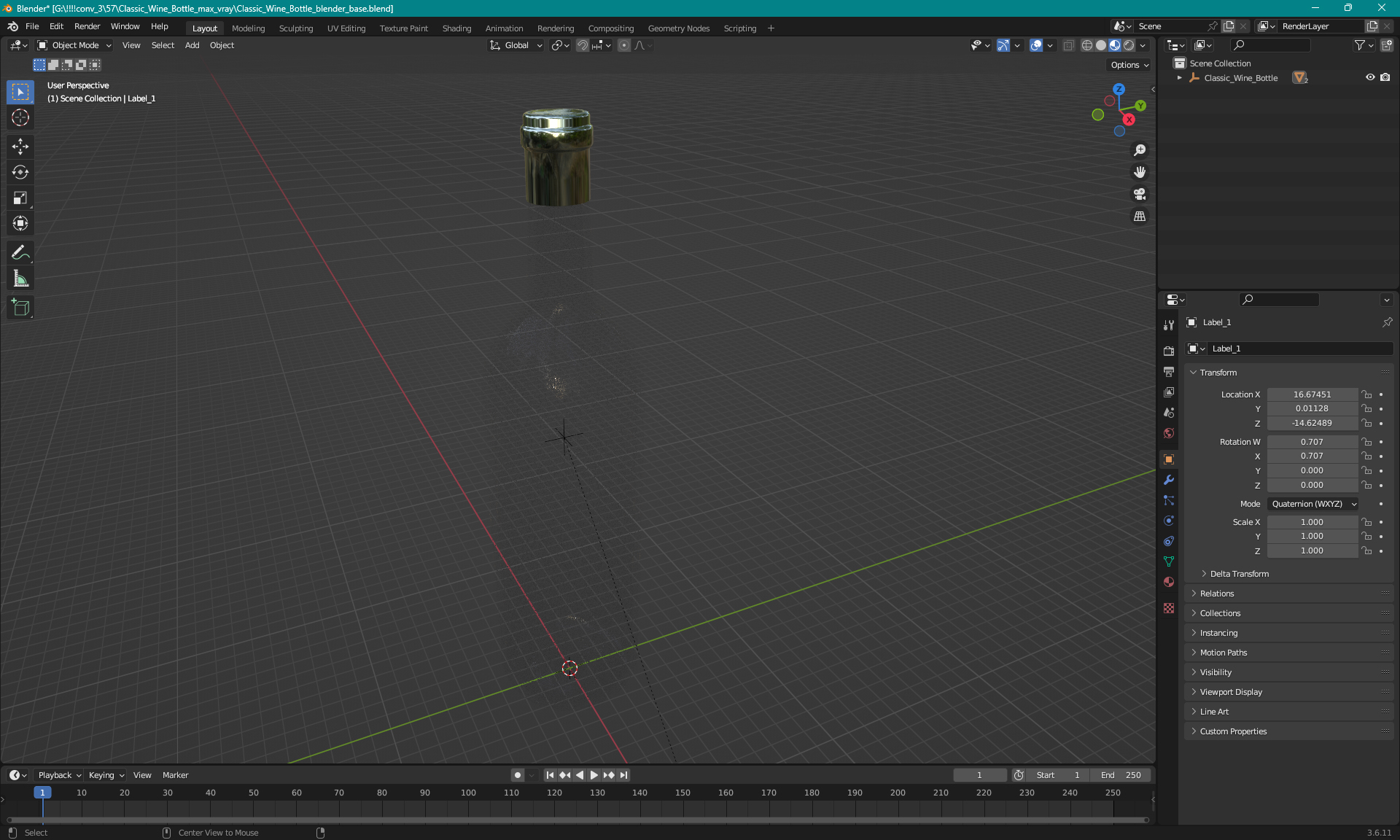
Task: Open the Output properties tab
Action: pos(1169,371)
